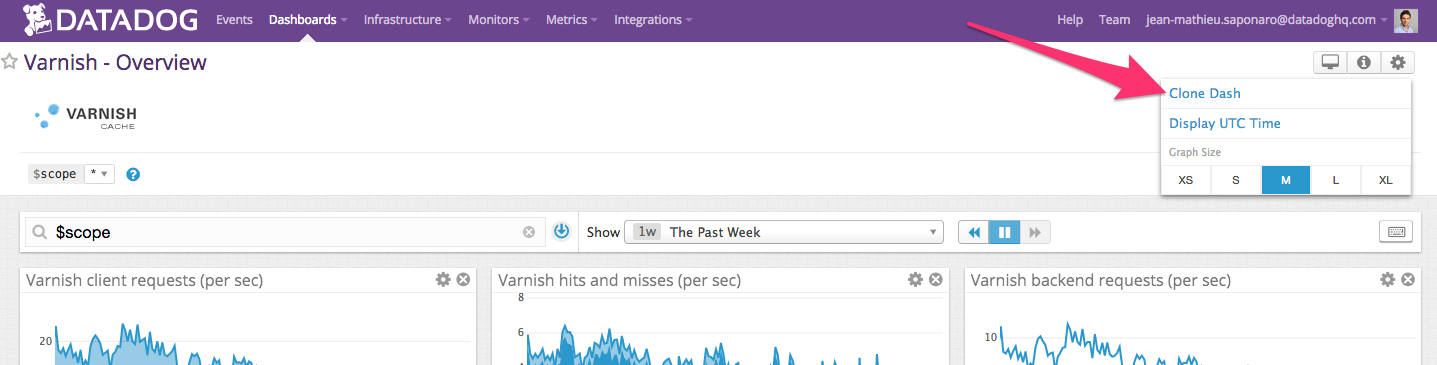The width and height of the screenshot is (1437, 365).
Task: Open the keyboard shortcuts icon
Action: click(x=1395, y=232)
